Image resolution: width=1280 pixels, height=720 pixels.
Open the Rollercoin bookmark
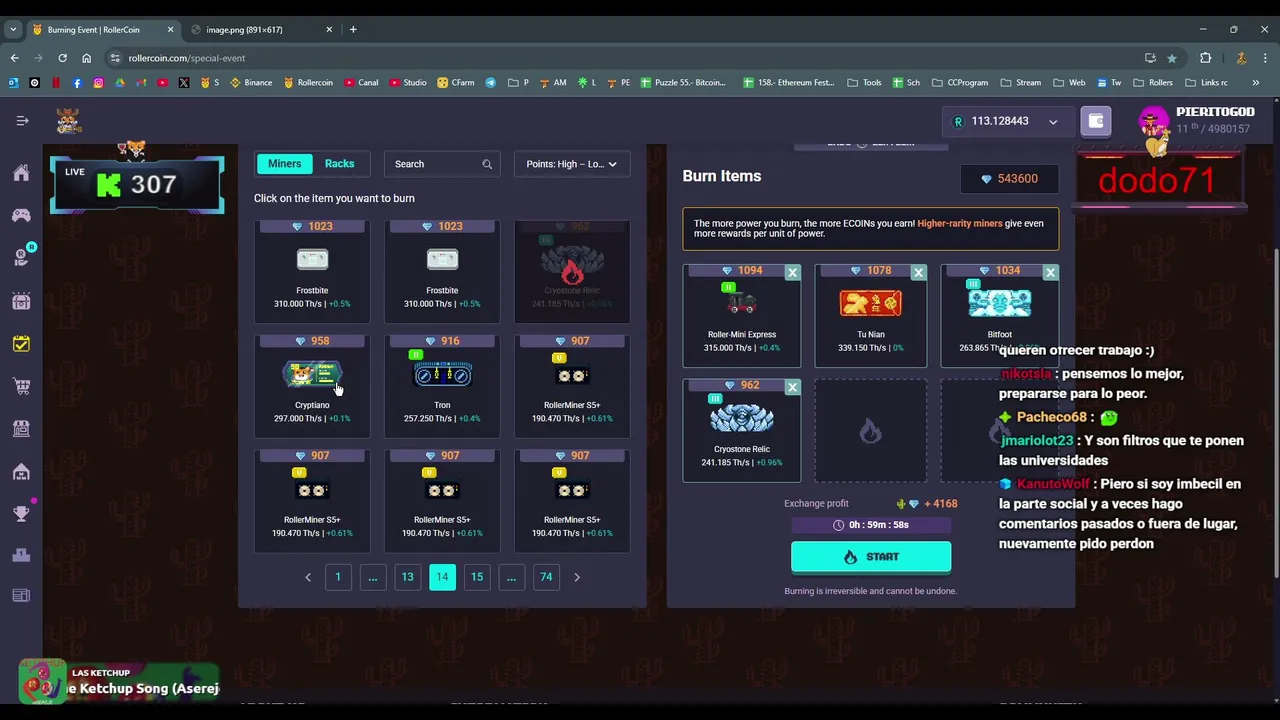[x=308, y=83]
